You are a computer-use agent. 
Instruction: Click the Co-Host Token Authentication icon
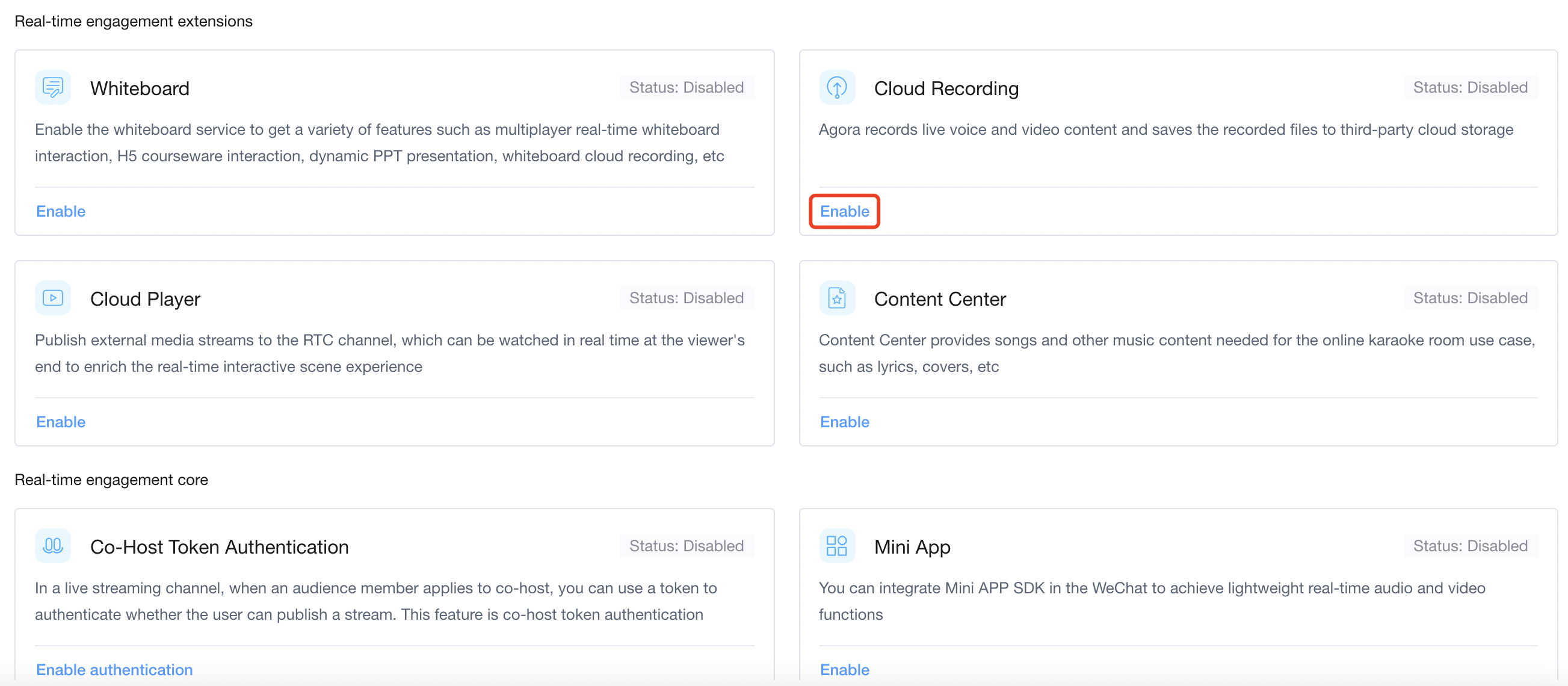(53, 546)
